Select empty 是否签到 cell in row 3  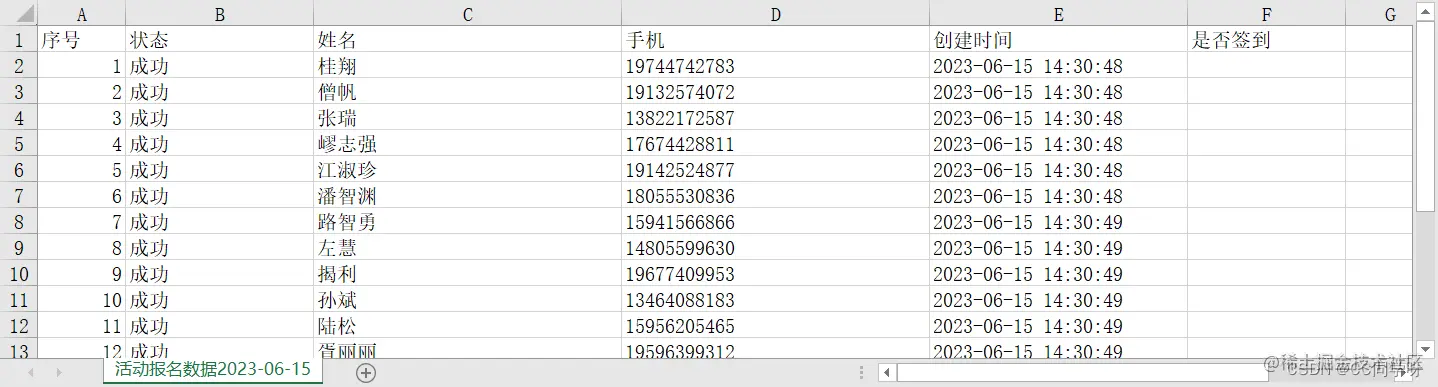[x=1267, y=92]
